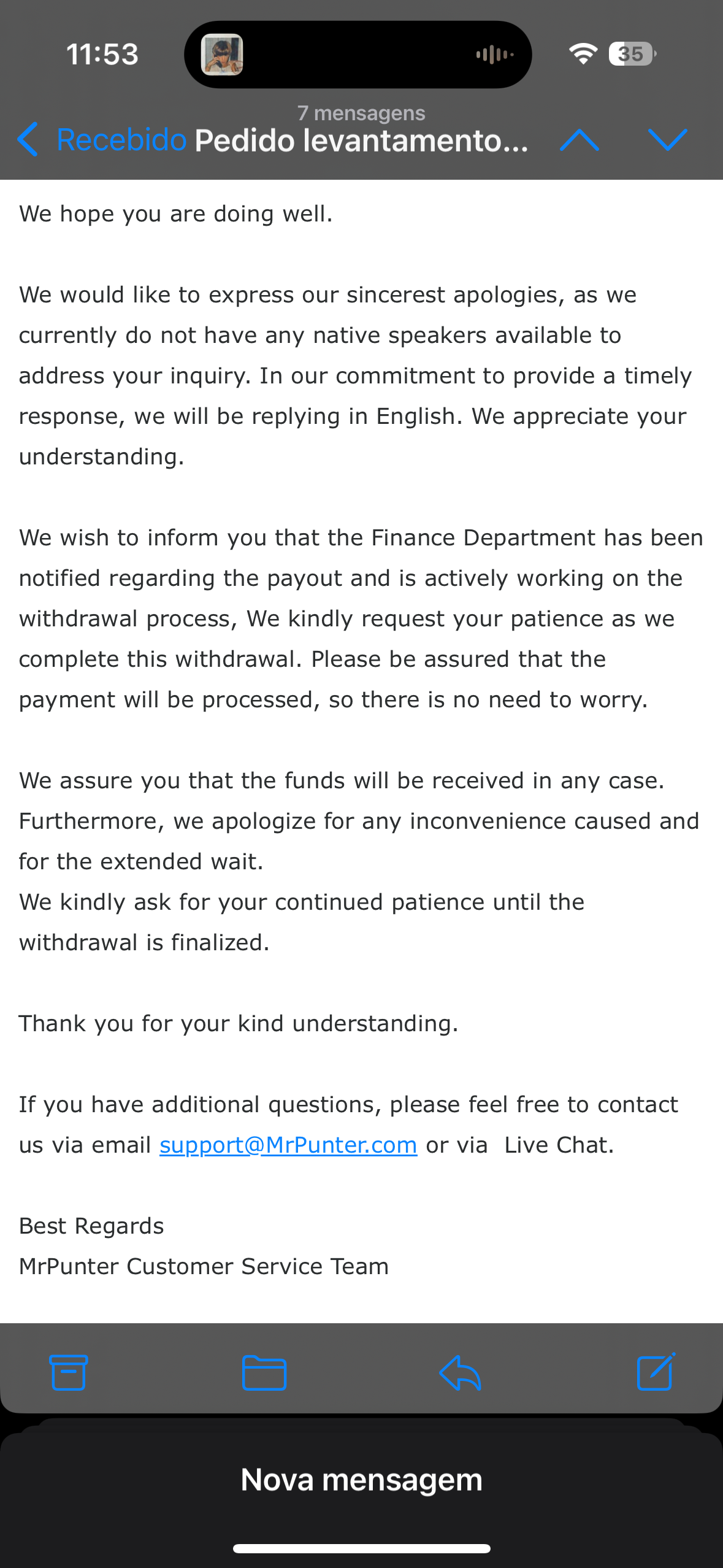The height and width of the screenshot is (1568, 723).
Task: Tap the audio waveform in Dynamic Island
Action: point(494,55)
